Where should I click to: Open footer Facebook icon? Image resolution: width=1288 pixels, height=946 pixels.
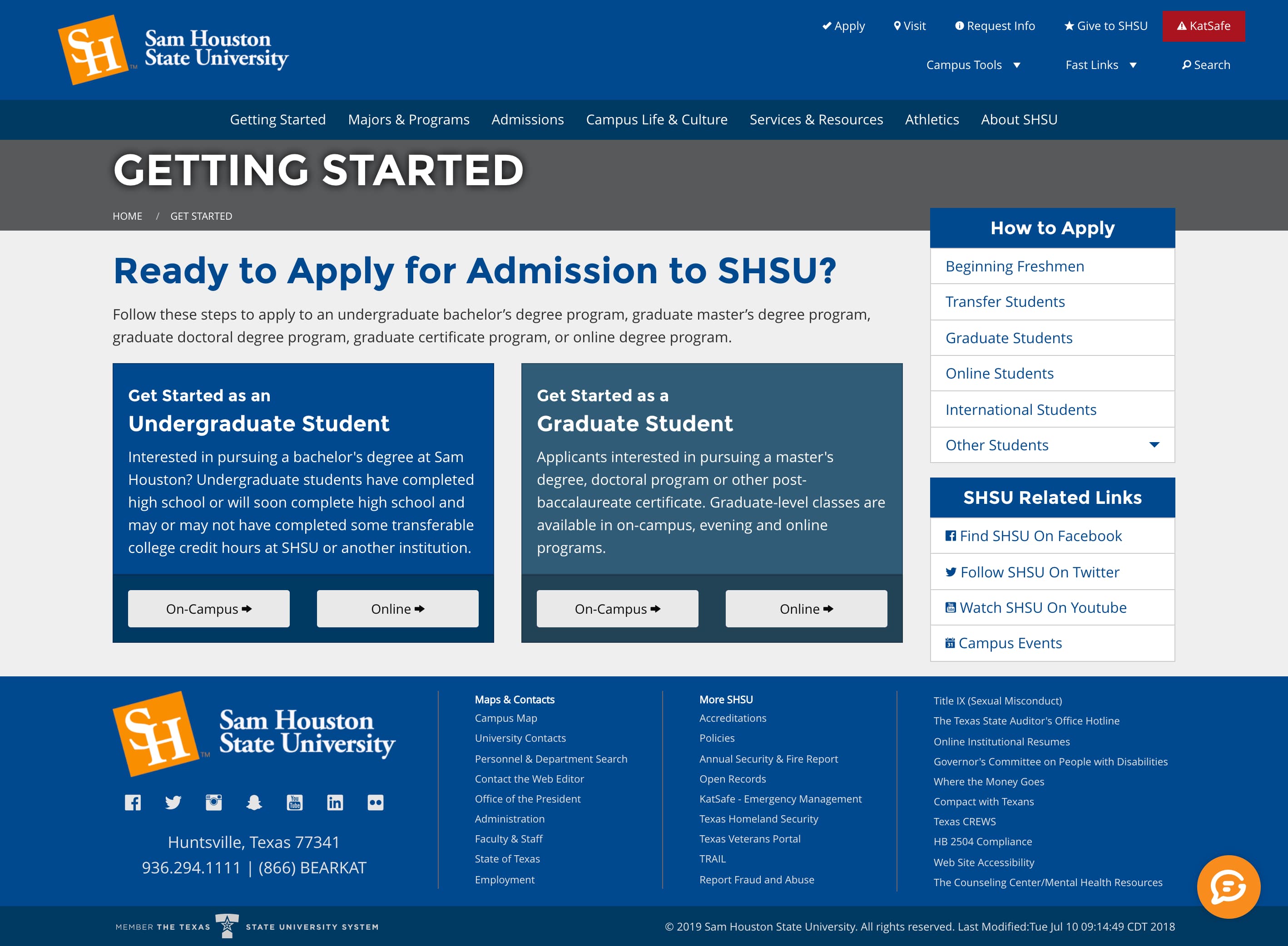coord(133,802)
